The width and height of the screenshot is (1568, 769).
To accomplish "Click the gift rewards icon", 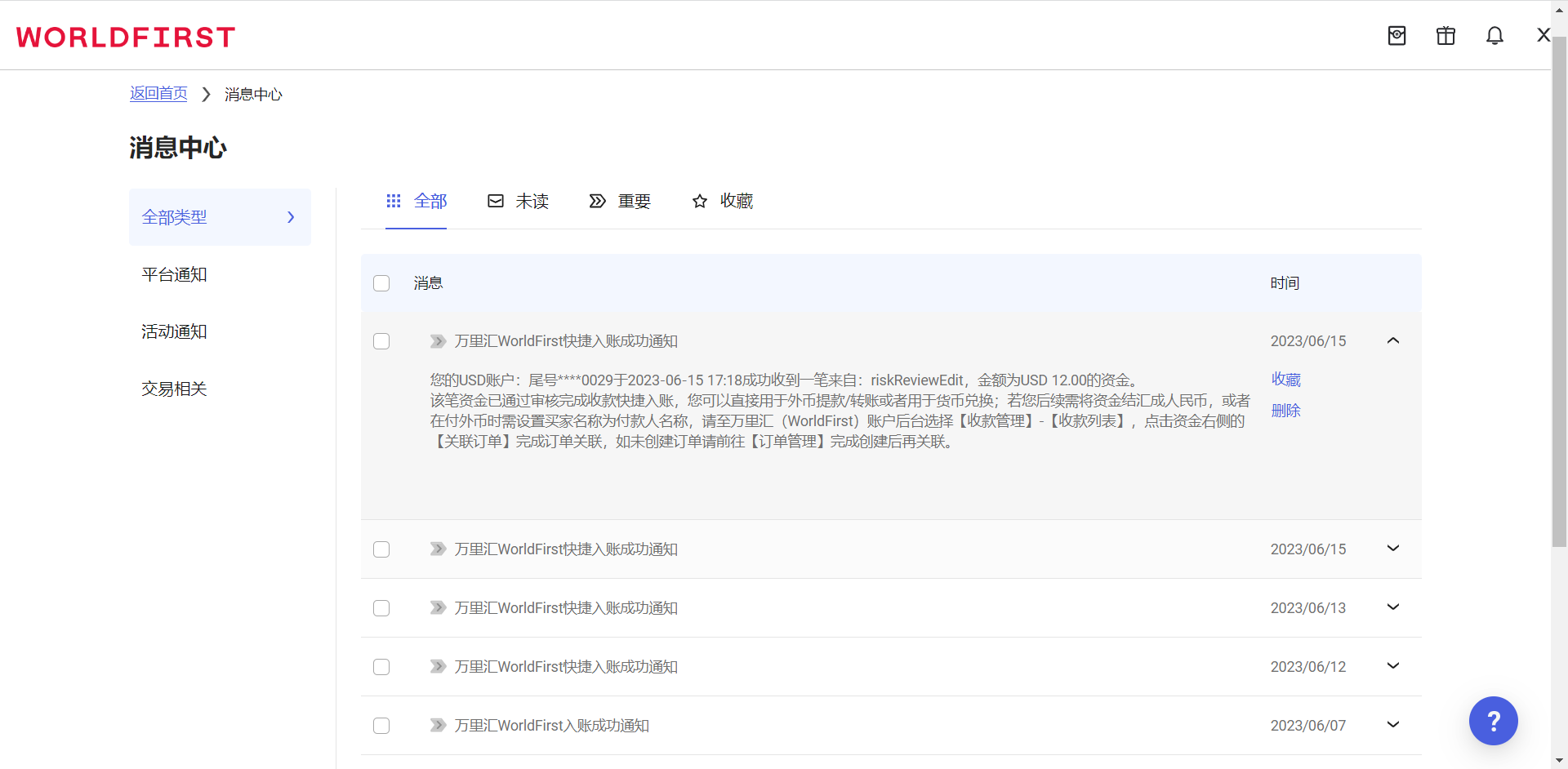I will [x=1445, y=36].
